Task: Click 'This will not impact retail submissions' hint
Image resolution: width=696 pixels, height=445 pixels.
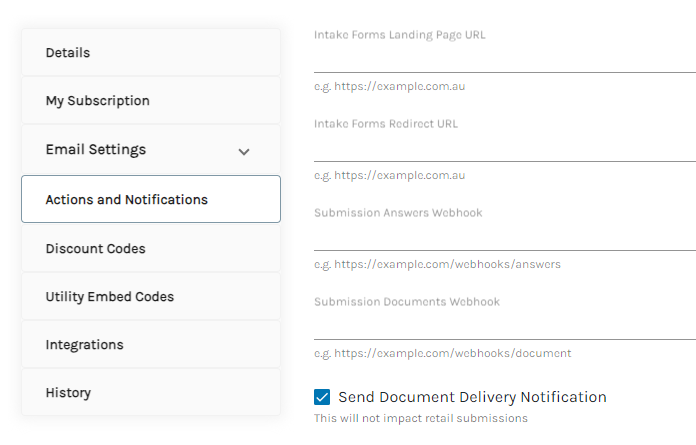Action: (421, 418)
